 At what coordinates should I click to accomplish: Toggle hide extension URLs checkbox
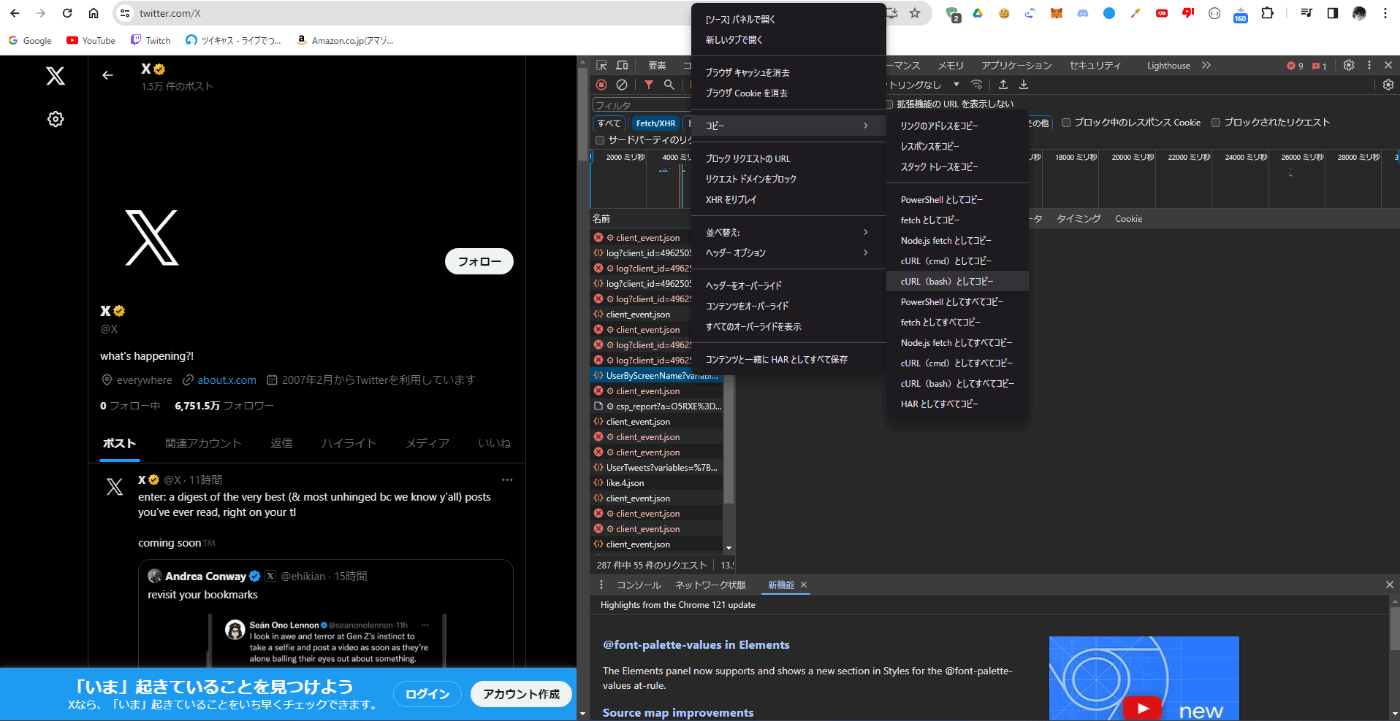(889, 104)
